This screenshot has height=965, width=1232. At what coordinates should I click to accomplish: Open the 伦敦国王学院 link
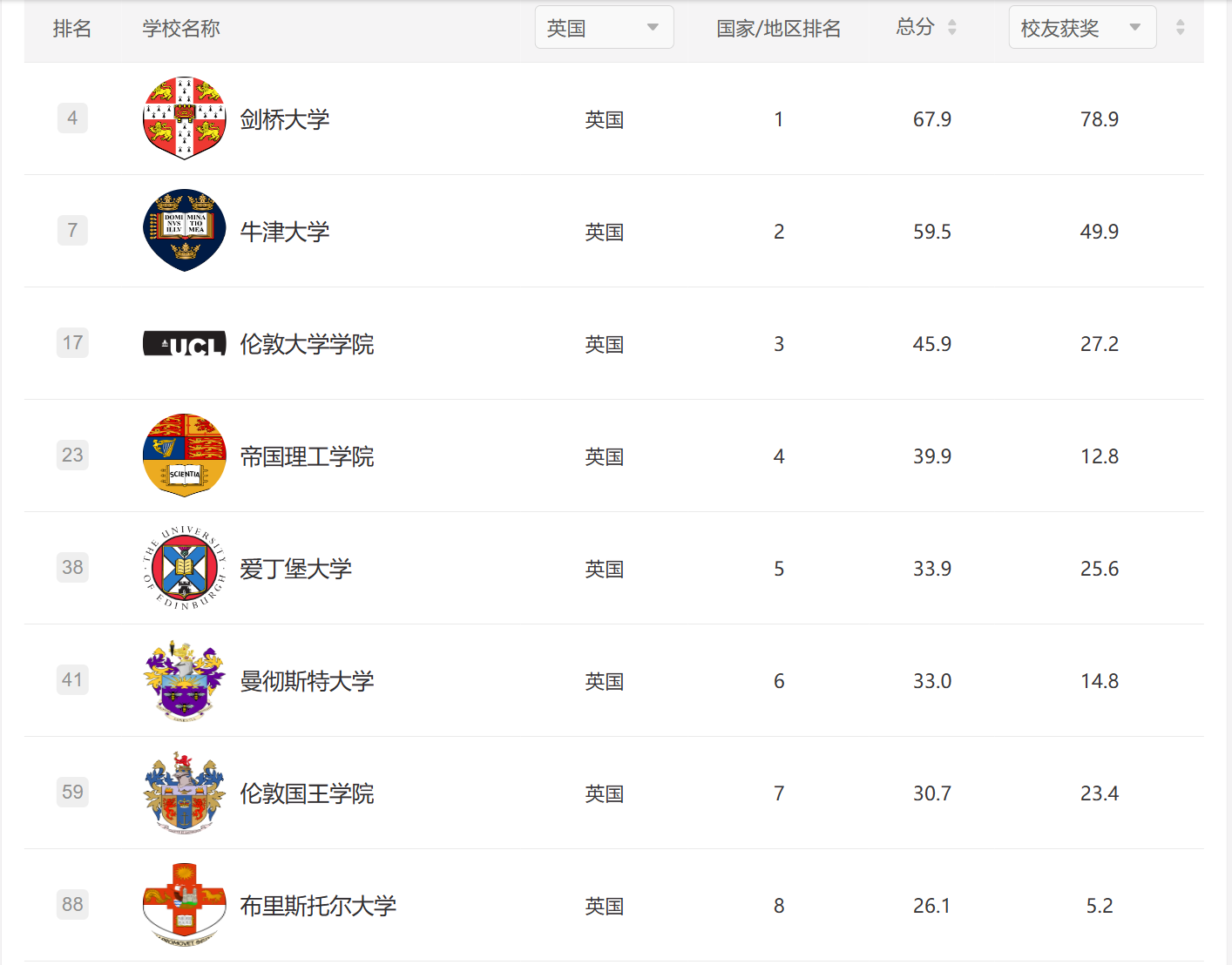pos(307,793)
